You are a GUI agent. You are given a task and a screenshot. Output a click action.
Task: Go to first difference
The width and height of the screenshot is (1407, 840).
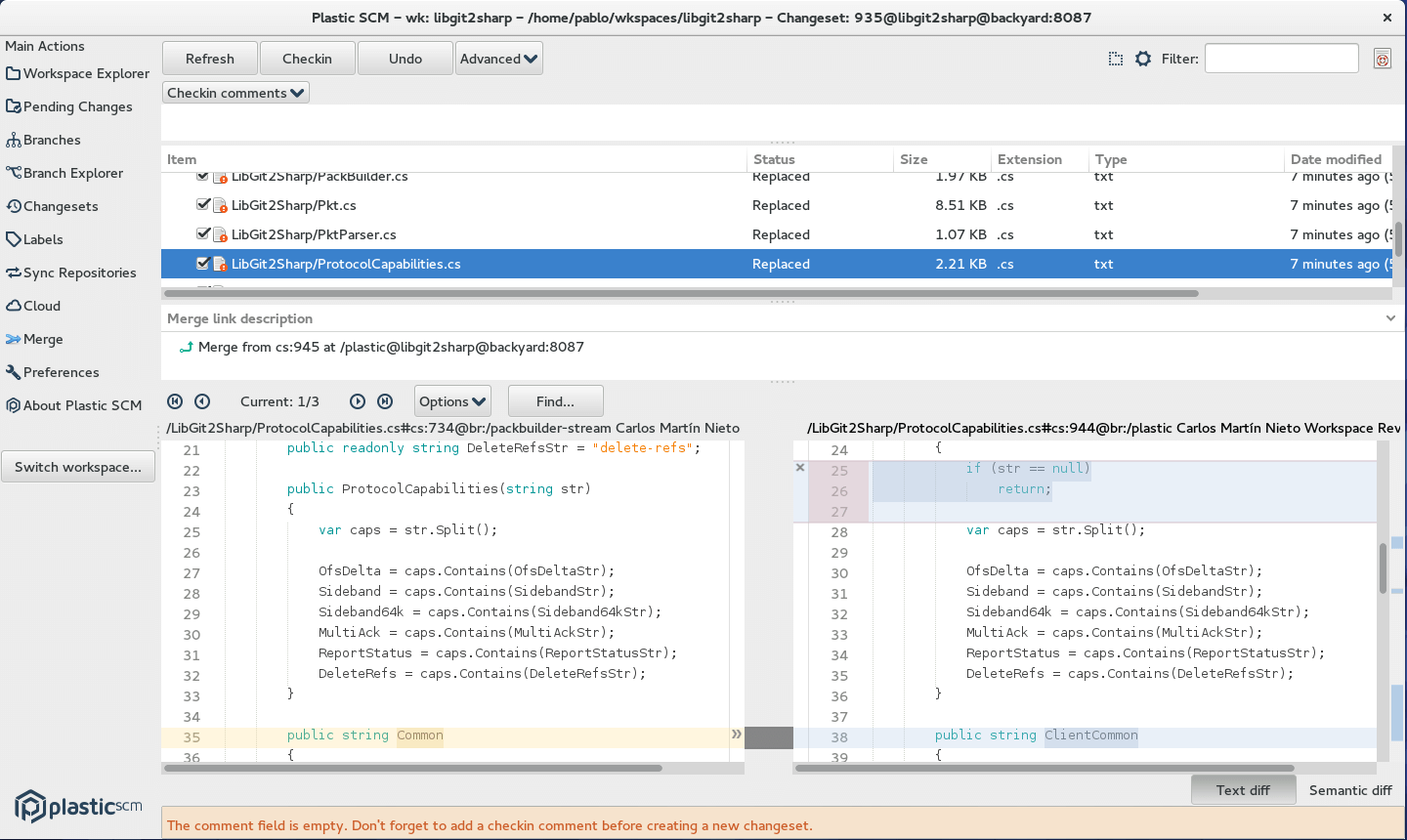[175, 401]
